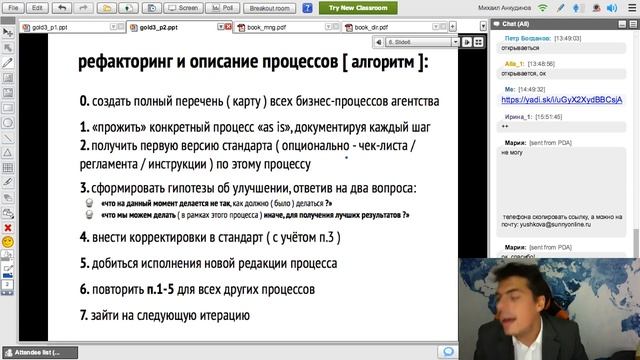Select the highlighter brush tool
The image size is (640, 360).
tap(8, 182)
